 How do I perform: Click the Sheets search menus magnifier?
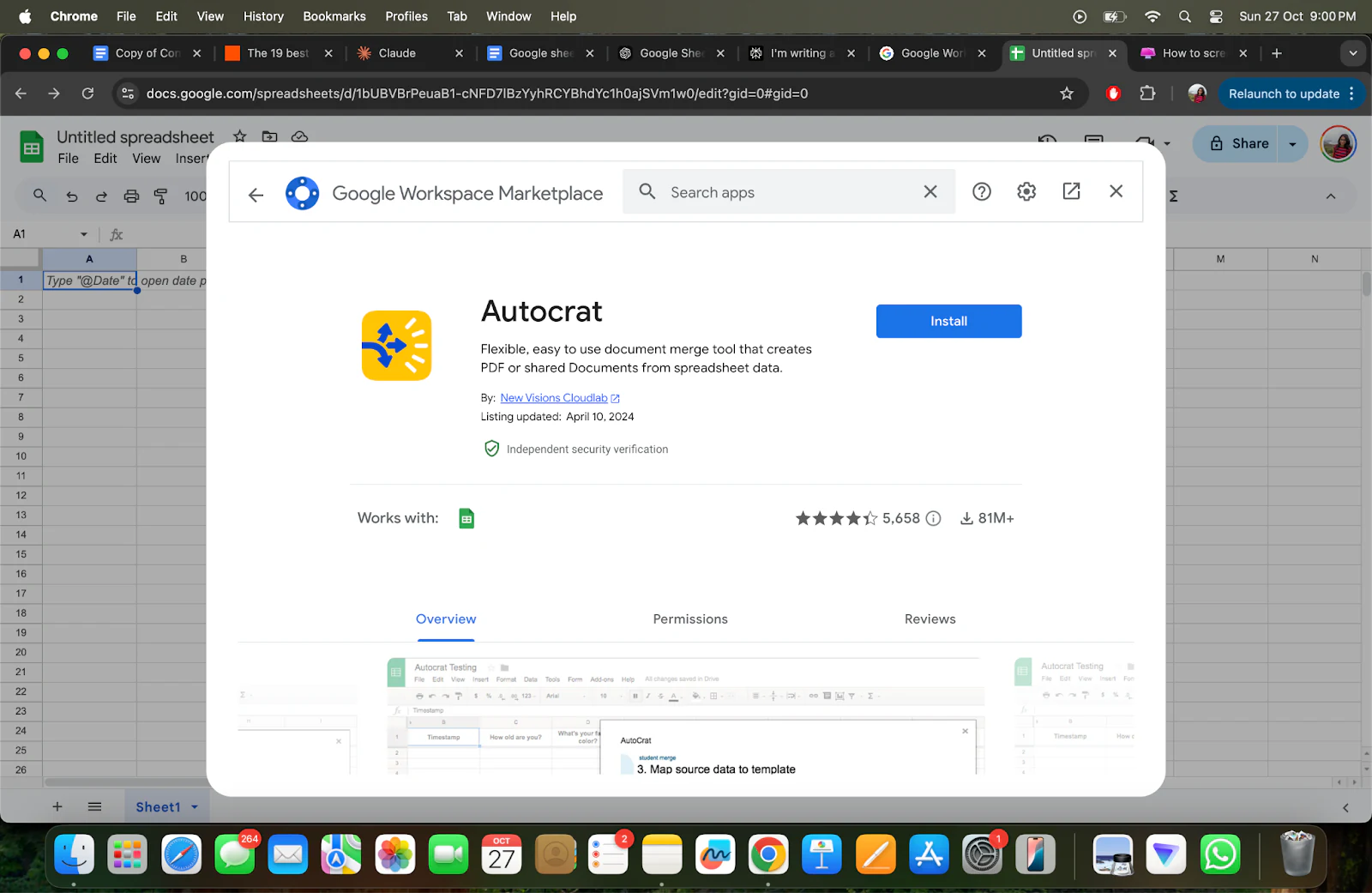39,196
